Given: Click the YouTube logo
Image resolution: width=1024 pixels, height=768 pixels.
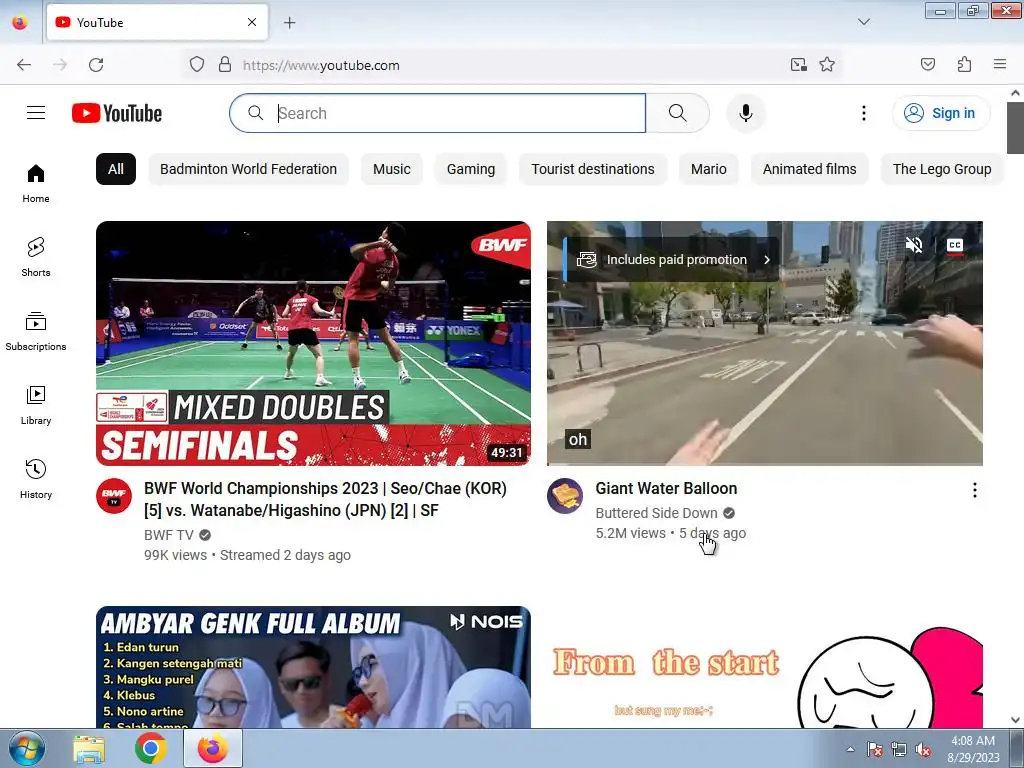Looking at the screenshot, I should click(117, 113).
